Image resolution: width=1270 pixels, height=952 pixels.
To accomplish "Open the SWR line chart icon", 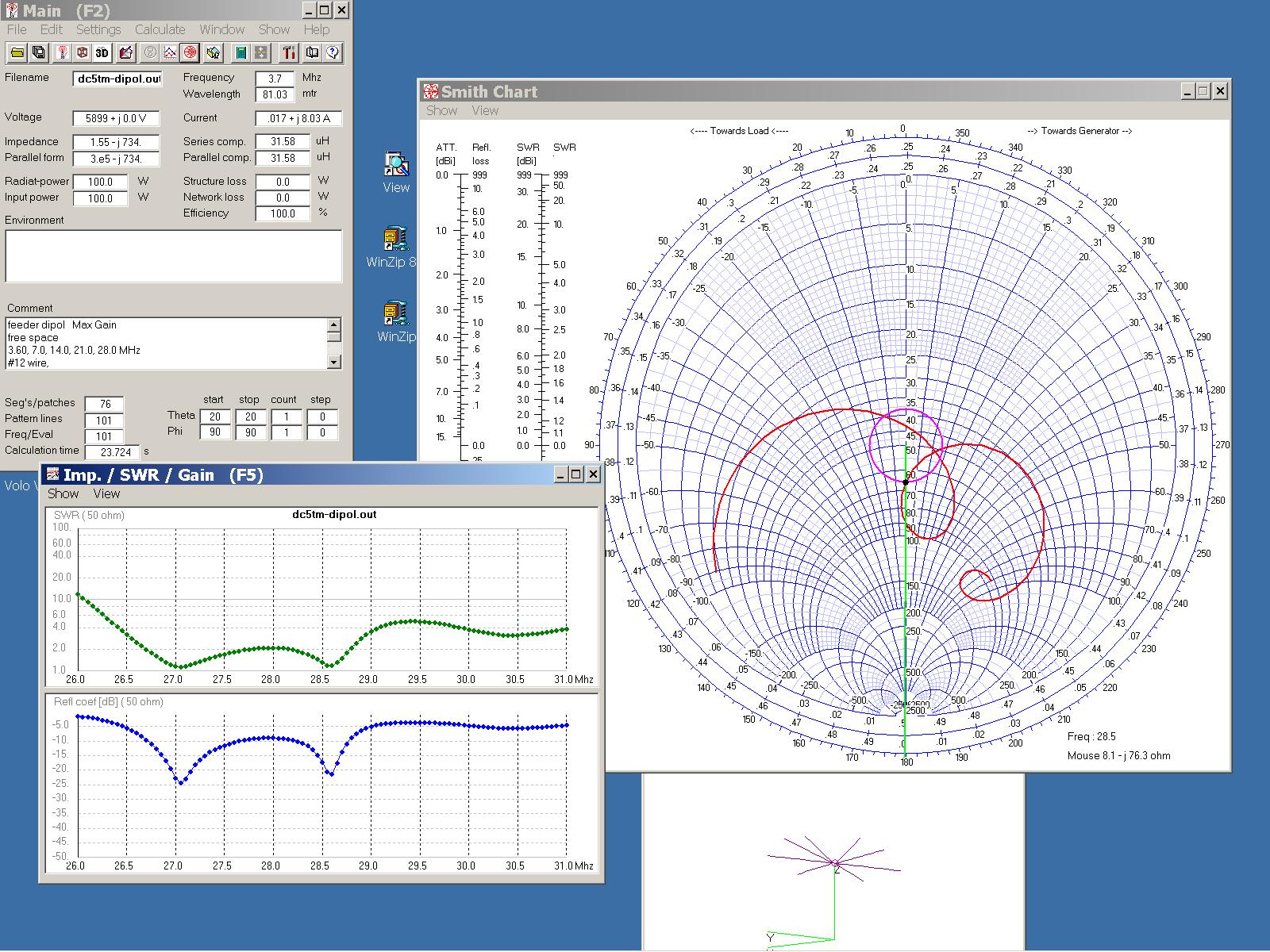I will [170, 52].
